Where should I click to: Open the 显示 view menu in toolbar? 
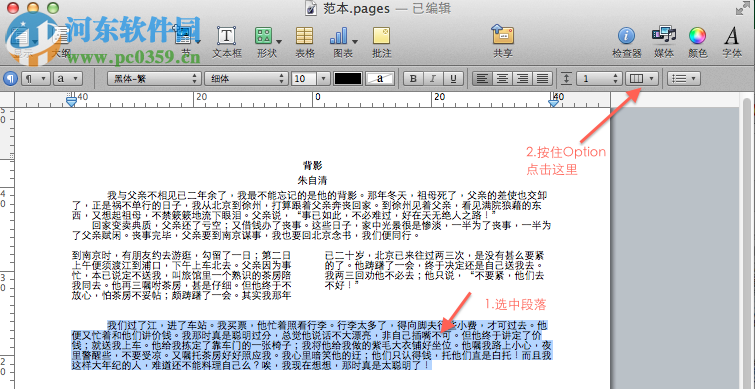pos(23,41)
